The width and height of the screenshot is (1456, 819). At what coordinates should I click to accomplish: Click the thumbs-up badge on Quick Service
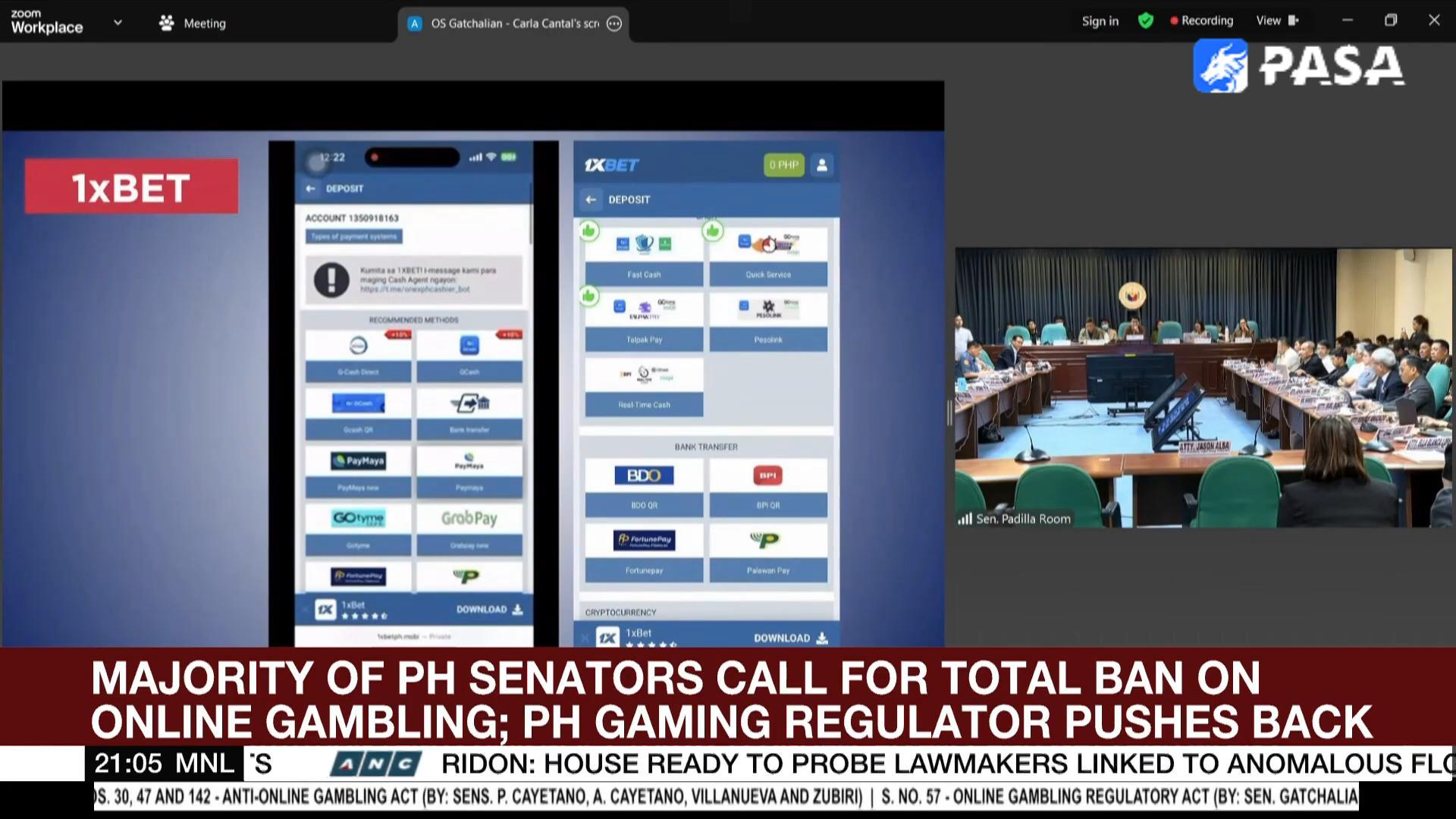click(x=713, y=231)
